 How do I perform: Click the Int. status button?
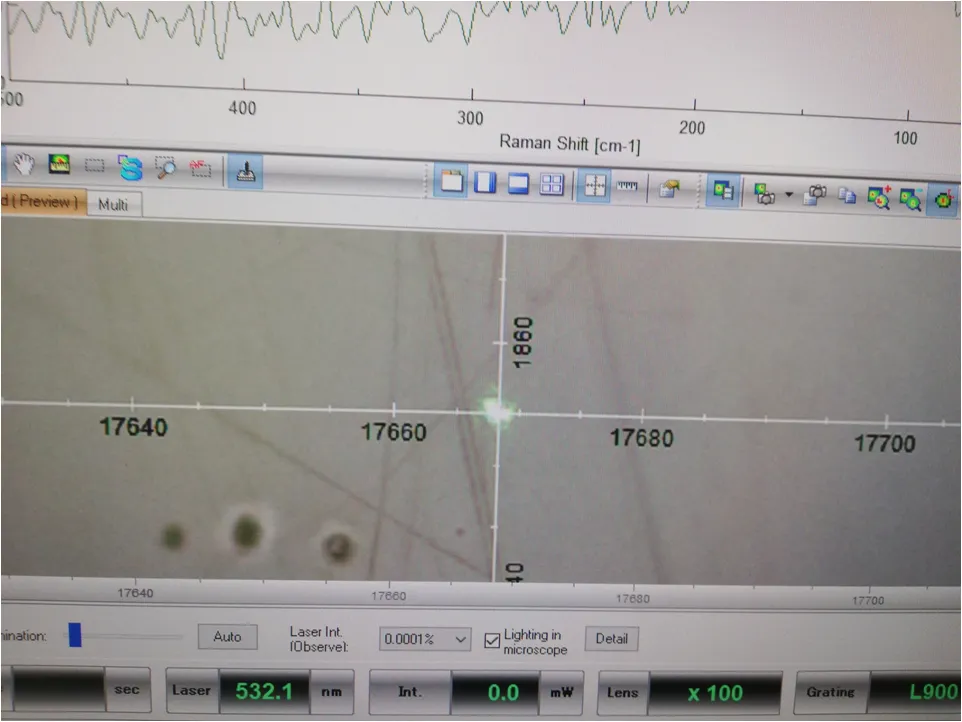click(x=410, y=692)
